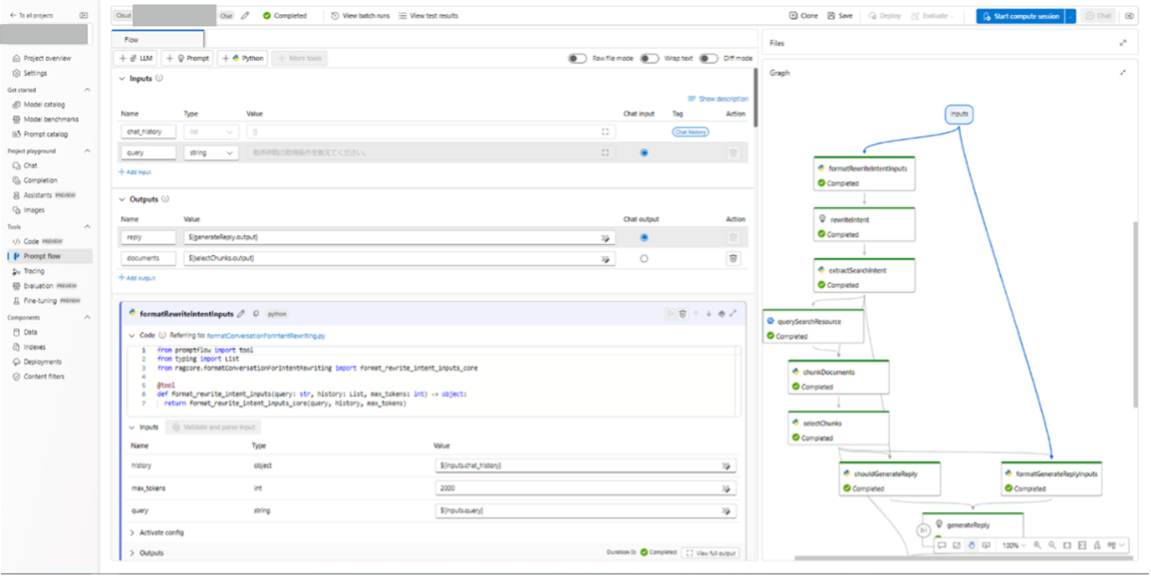
Task: View batch runs
Action: click(360, 15)
